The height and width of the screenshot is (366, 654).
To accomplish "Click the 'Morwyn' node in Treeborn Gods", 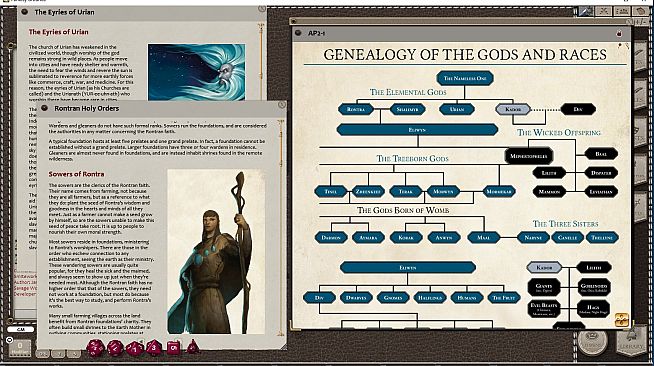I will pyautogui.click(x=443, y=191).
